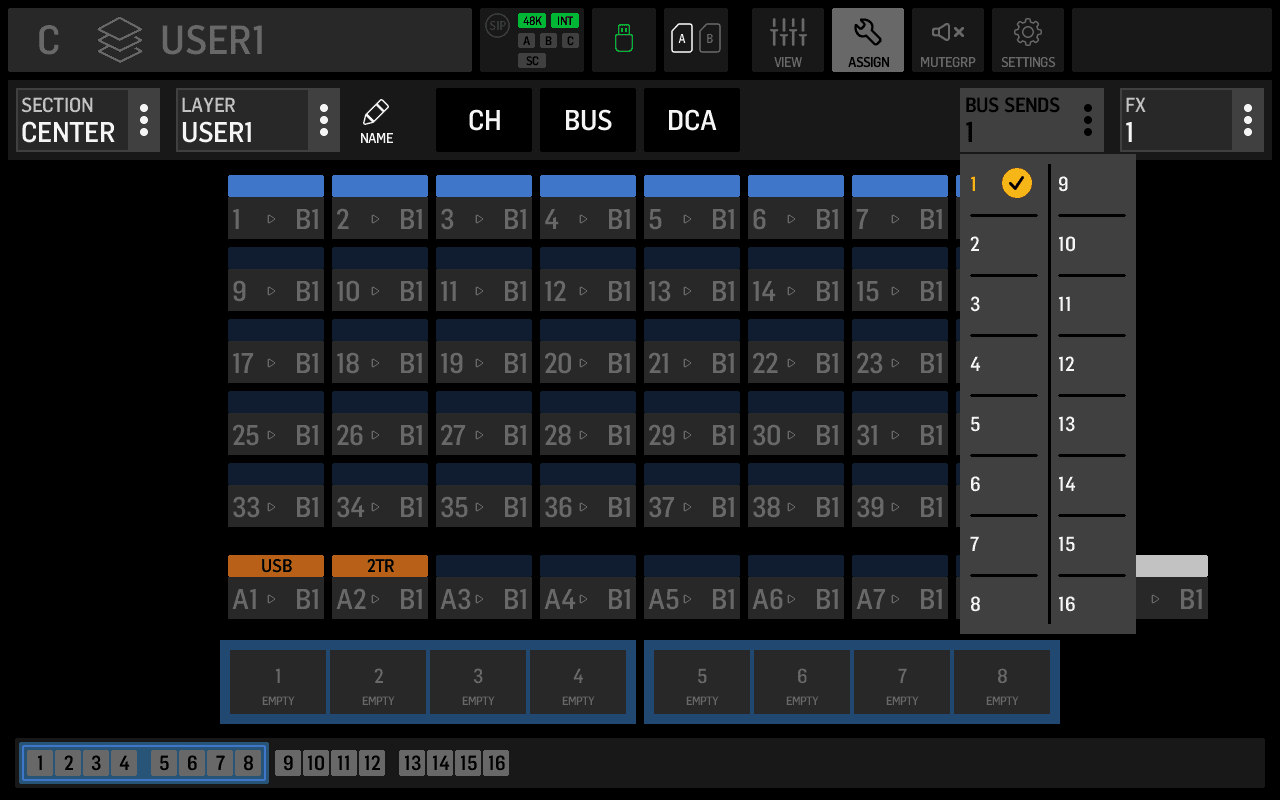
Task: Jump to strip 13 in bottom navigator
Action: [x=412, y=764]
